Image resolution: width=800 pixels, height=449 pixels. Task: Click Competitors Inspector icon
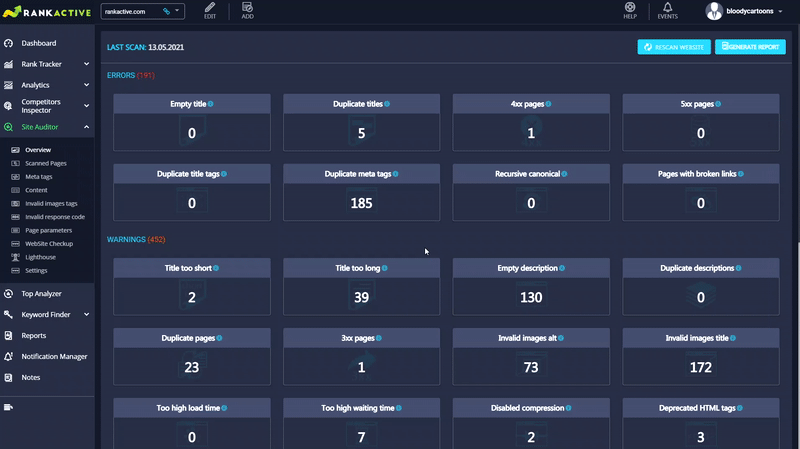click(8, 106)
